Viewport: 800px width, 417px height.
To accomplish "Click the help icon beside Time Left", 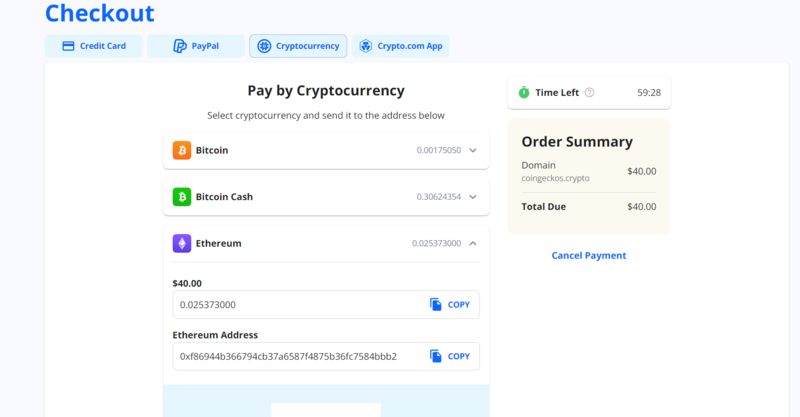I will (x=589, y=93).
